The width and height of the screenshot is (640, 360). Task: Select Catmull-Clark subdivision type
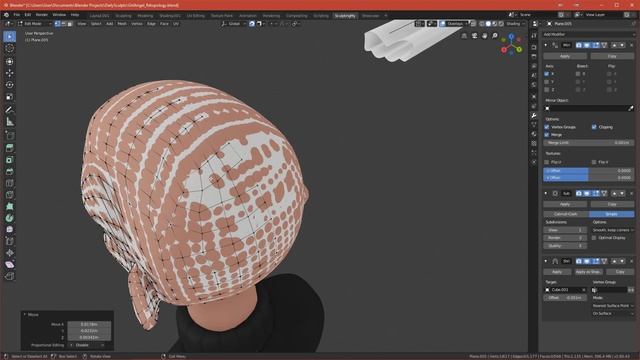coord(566,214)
